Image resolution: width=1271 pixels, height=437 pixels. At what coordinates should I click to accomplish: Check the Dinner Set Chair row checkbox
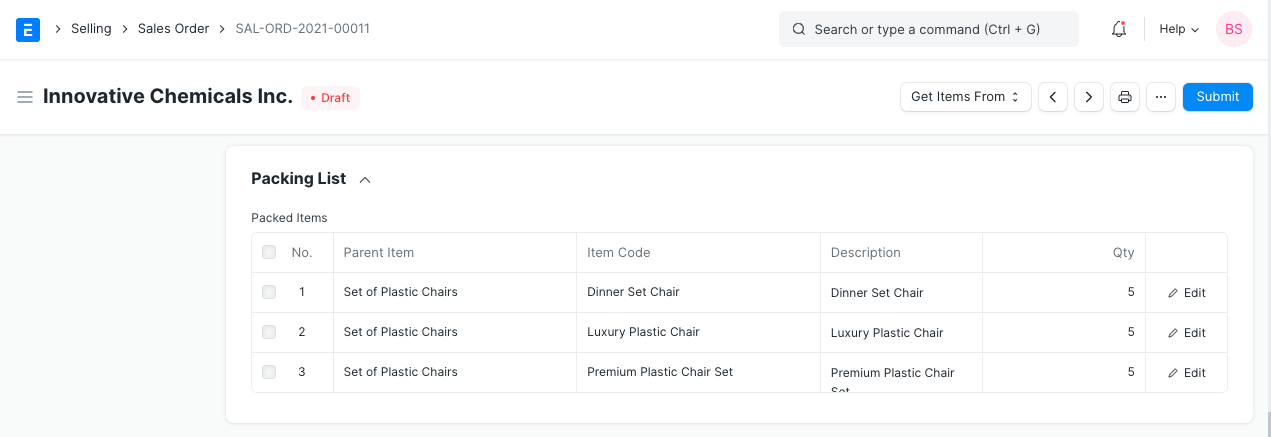tap(269, 292)
